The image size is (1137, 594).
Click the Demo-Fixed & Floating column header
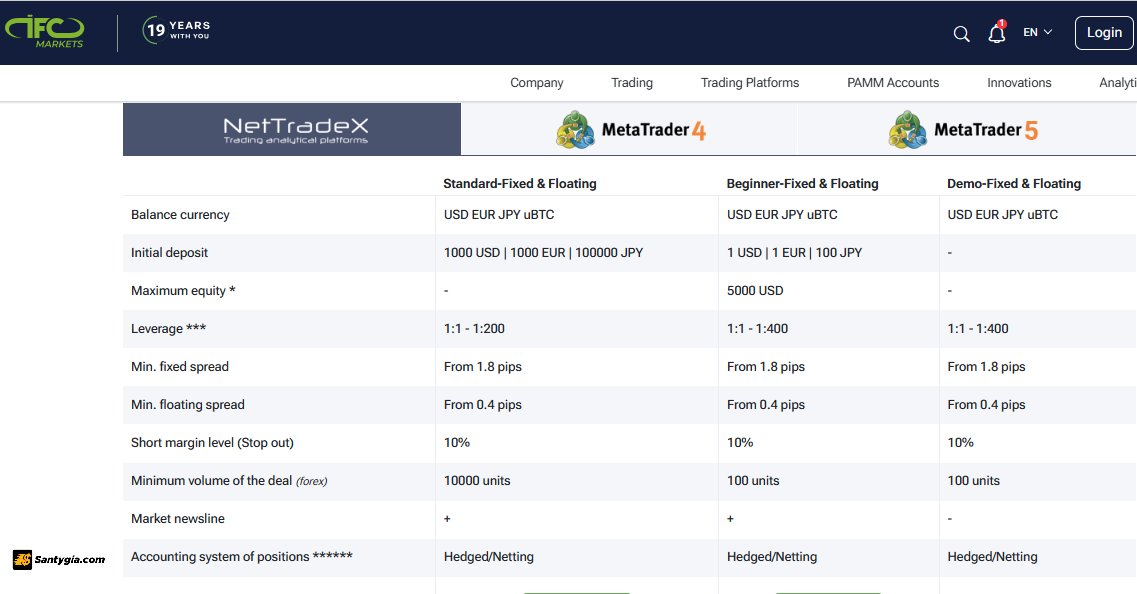1014,183
